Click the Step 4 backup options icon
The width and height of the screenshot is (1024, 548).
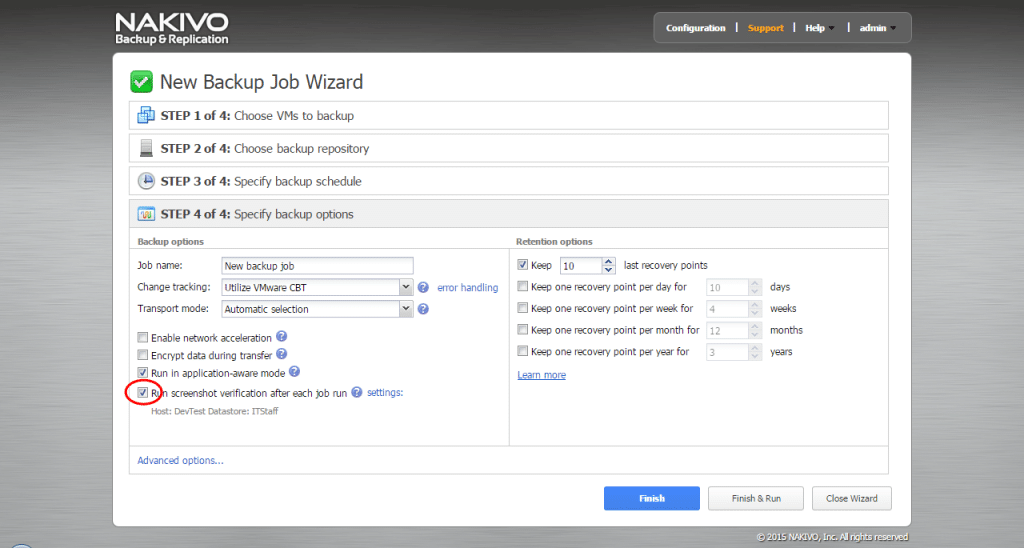pos(146,214)
